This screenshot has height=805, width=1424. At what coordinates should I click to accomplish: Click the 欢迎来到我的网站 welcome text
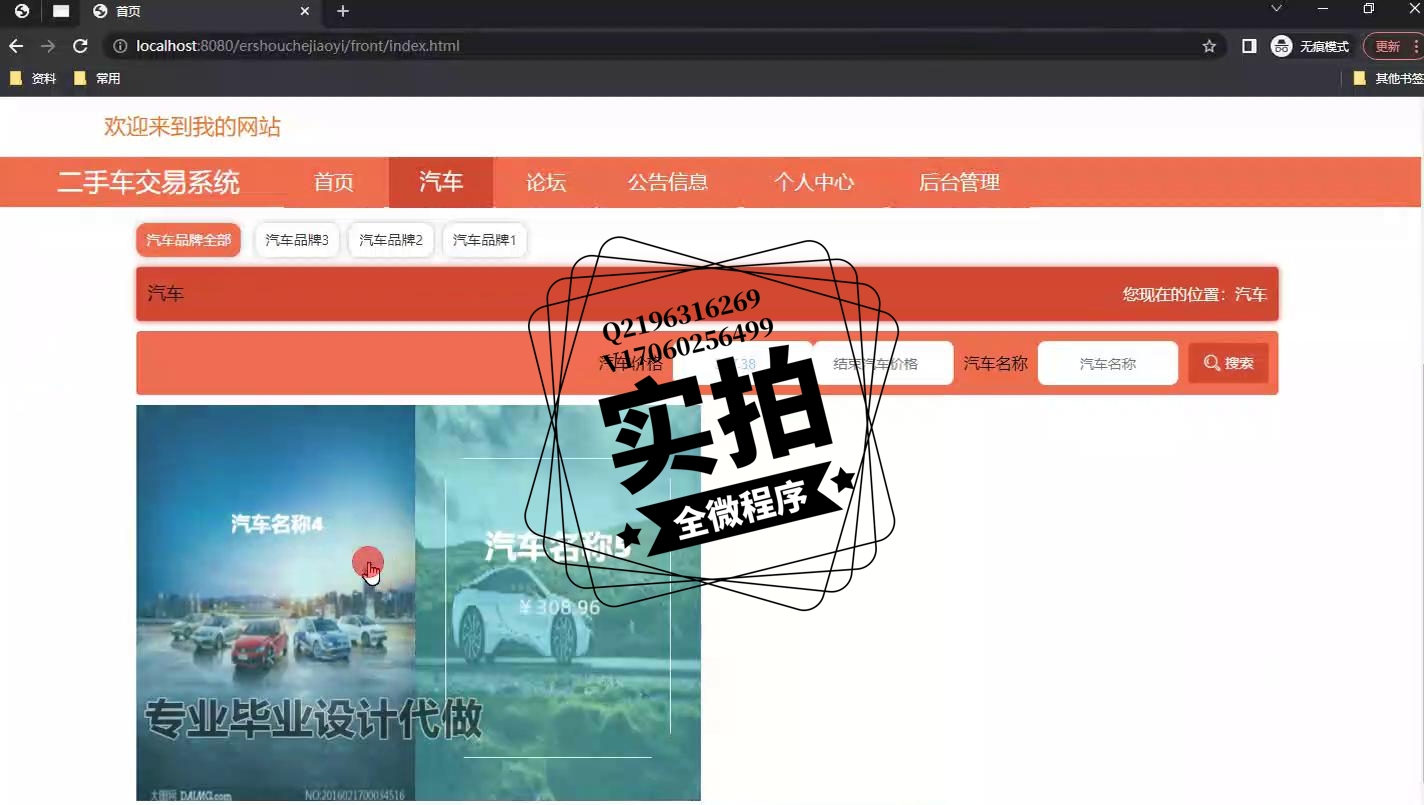192,127
